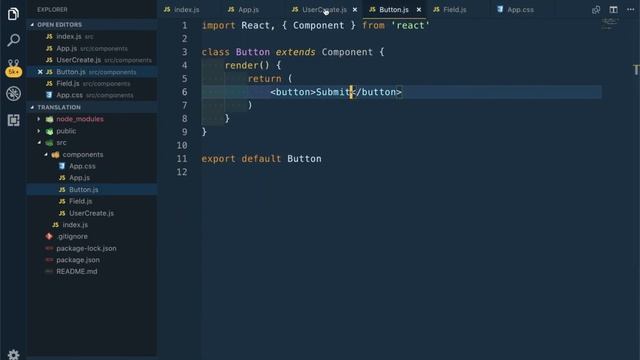Open the Extensions view icon

tap(13, 120)
